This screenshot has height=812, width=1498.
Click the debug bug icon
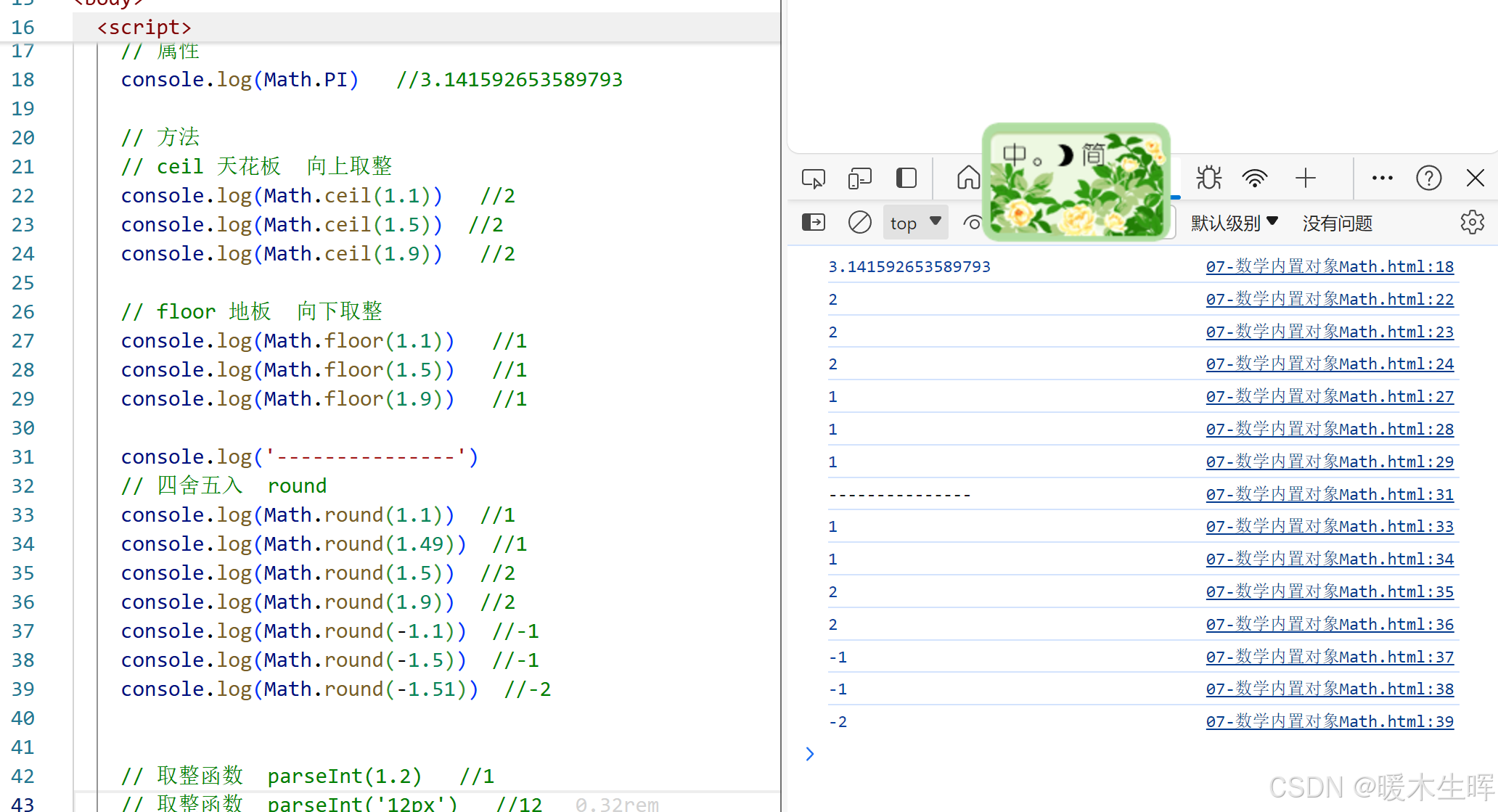coord(1208,178)
